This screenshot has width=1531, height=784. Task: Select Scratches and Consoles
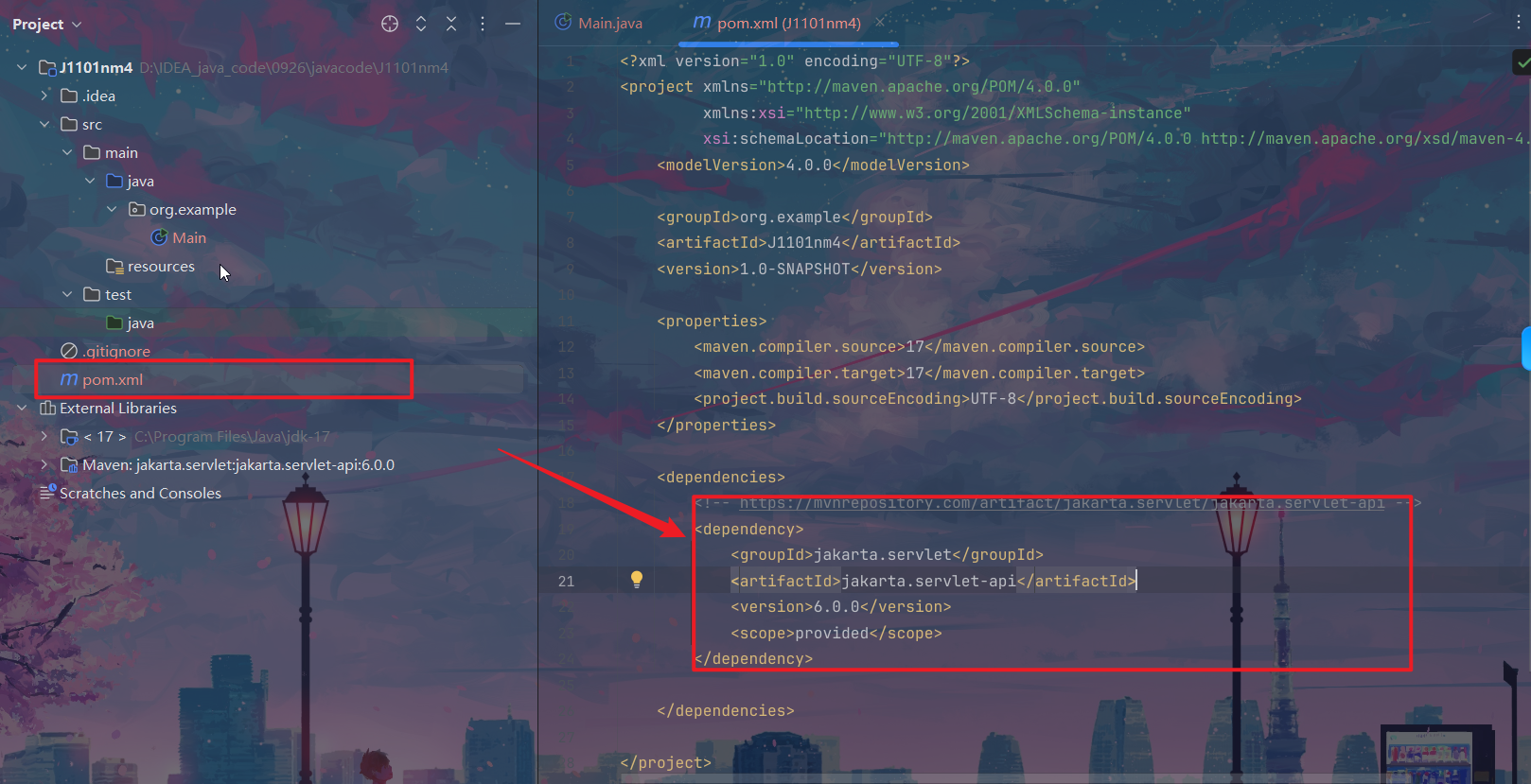140,493
